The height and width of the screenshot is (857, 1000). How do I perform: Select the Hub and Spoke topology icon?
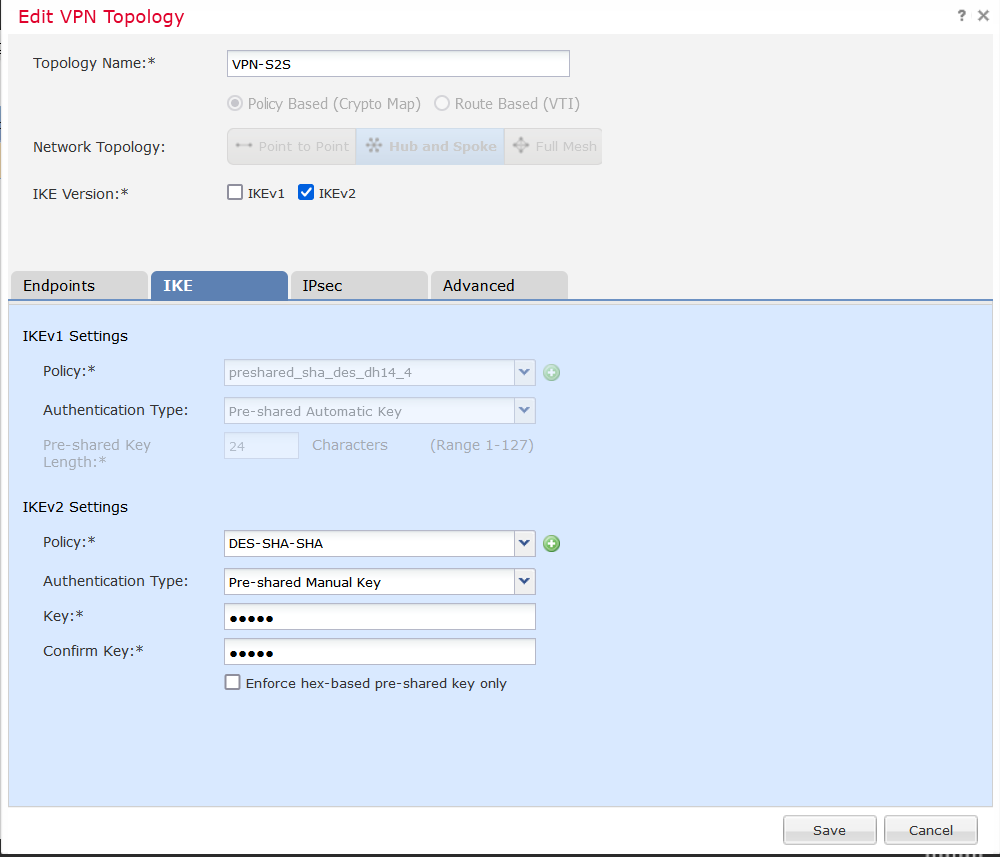click(x=374, y=146)
